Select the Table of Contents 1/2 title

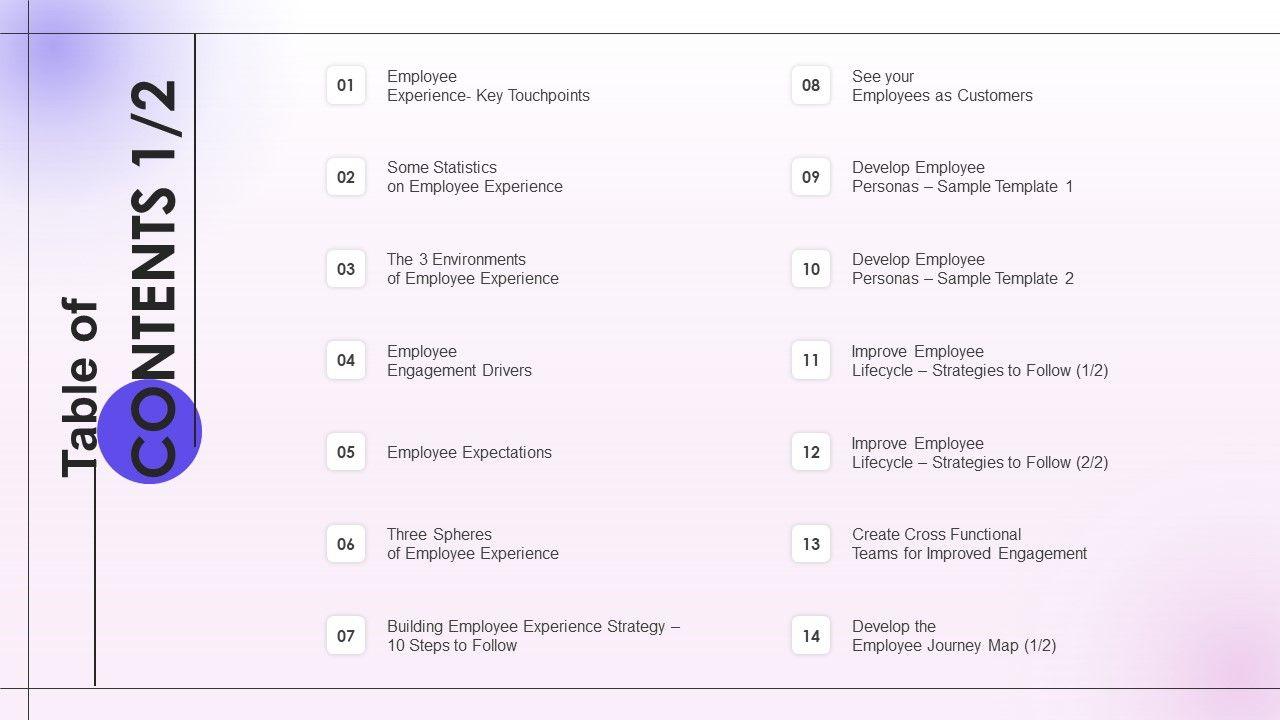pos(120,280)
